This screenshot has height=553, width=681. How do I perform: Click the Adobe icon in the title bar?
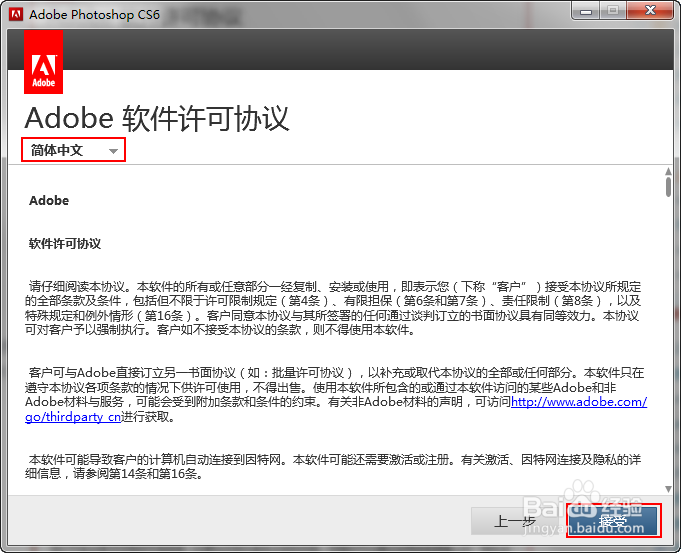point(17,14)
